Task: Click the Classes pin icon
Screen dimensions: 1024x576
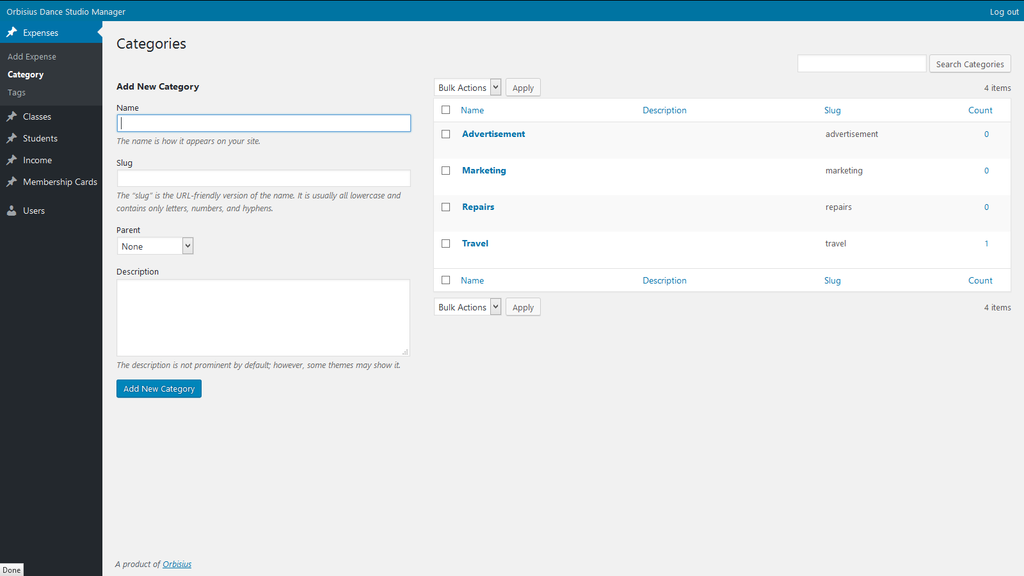Action: pos(12,116)
